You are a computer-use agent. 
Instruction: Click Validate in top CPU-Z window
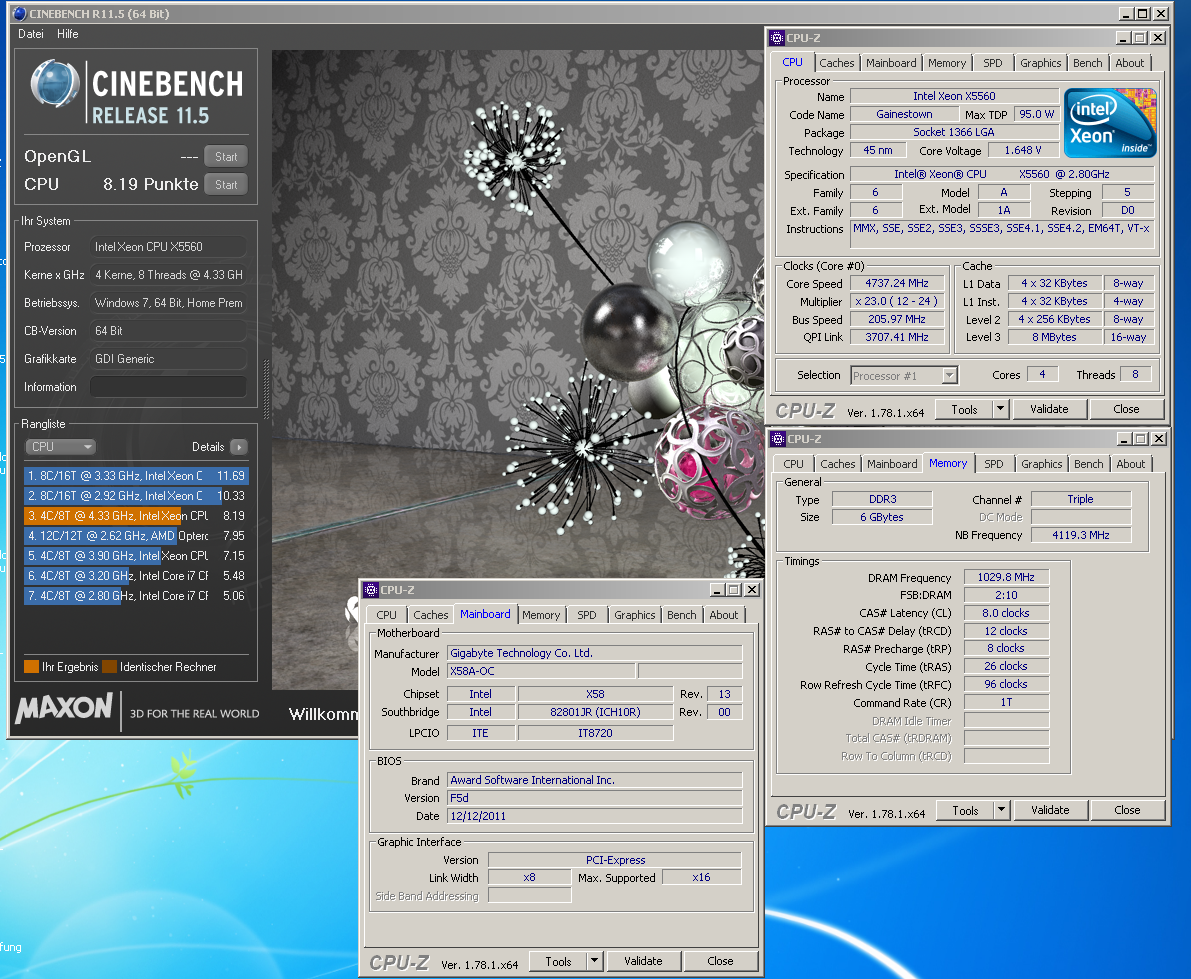coord(1049,409)
